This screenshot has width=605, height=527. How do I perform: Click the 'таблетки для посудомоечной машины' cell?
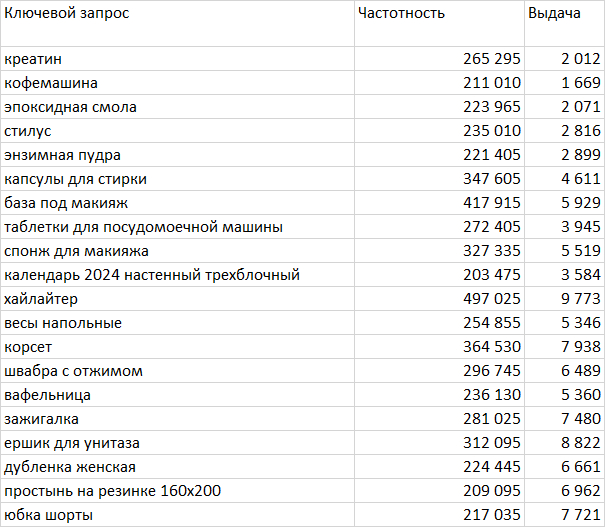(143, 227)
